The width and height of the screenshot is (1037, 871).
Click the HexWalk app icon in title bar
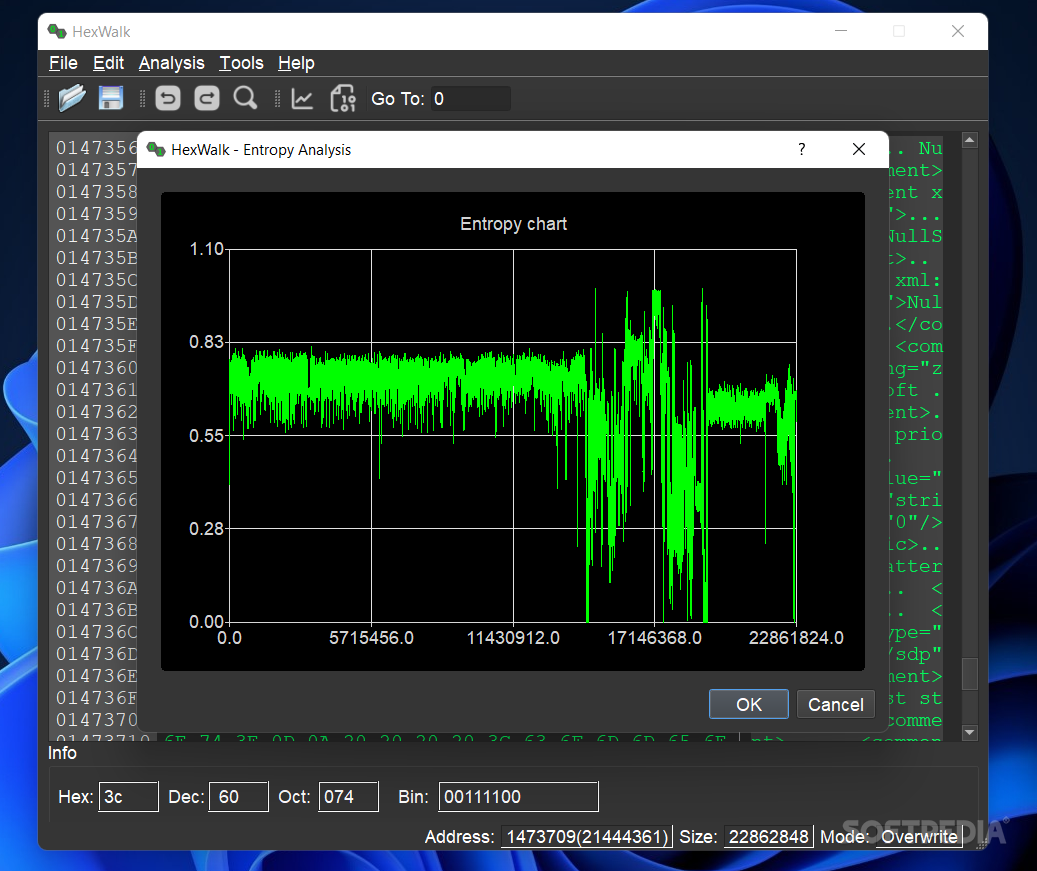(x=57, y=31)
